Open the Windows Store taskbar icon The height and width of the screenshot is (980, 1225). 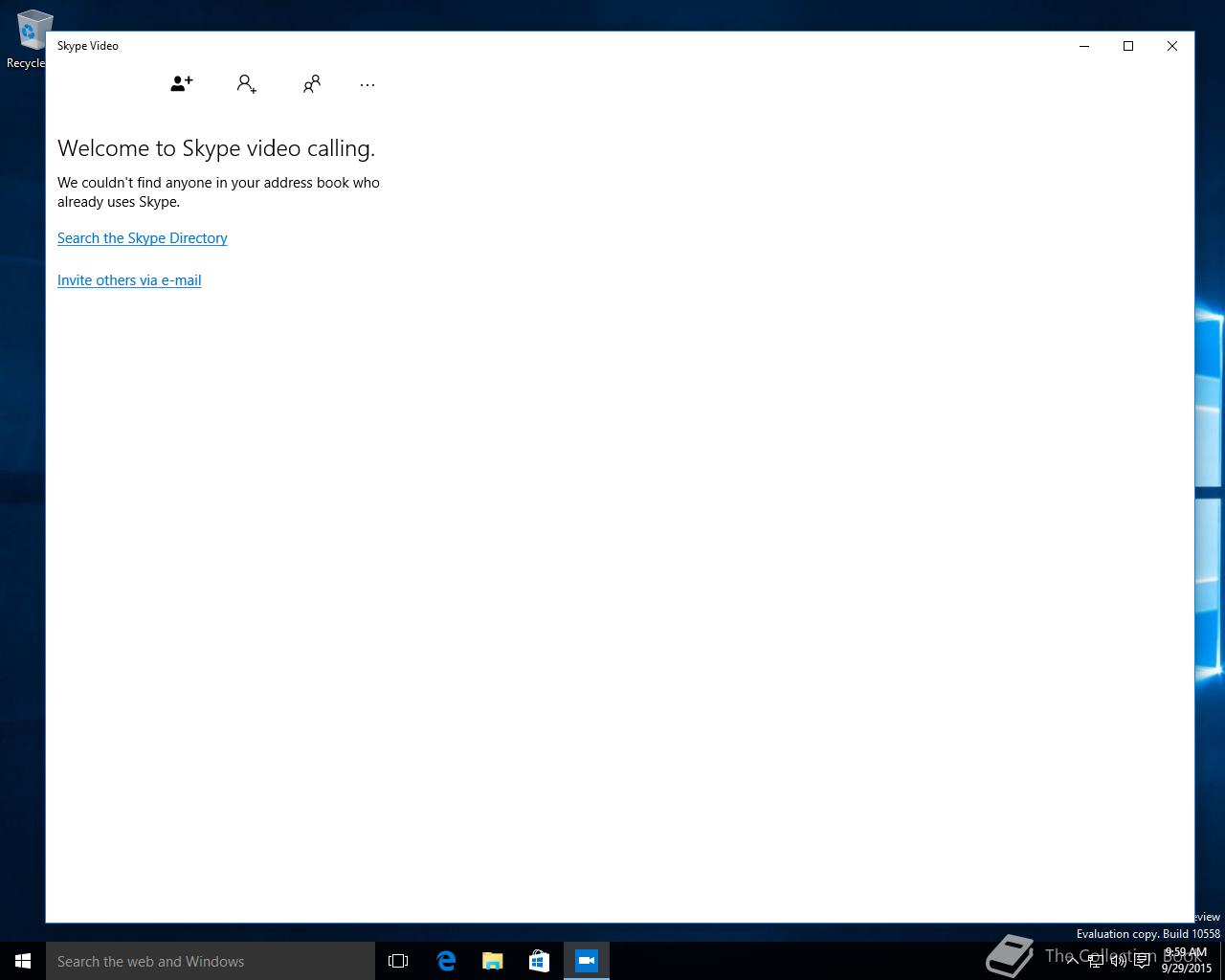[540, 961]
